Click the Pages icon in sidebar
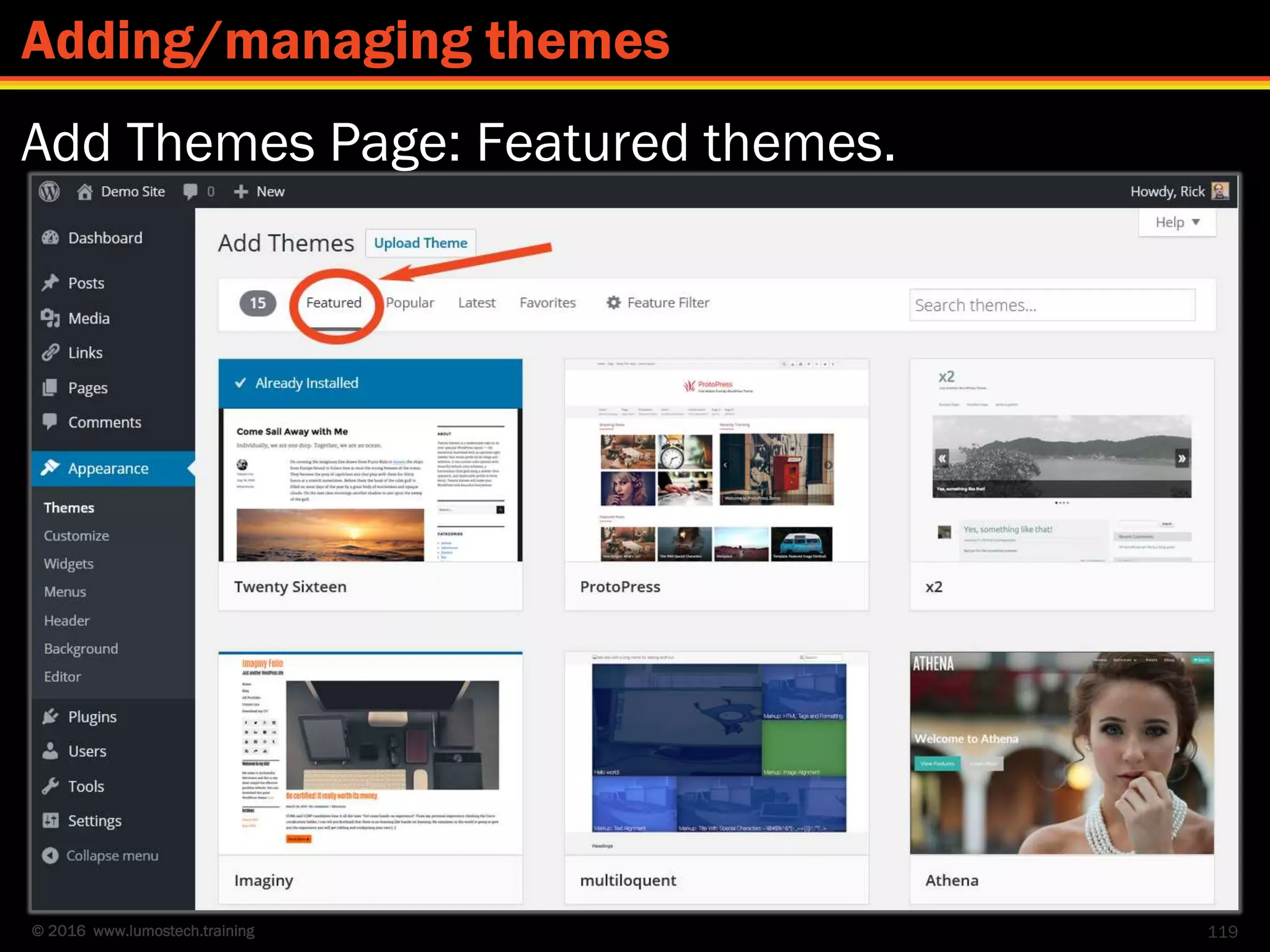This screenshot has height=952, width=1270. pyautogui.click(x=50, y=388)
